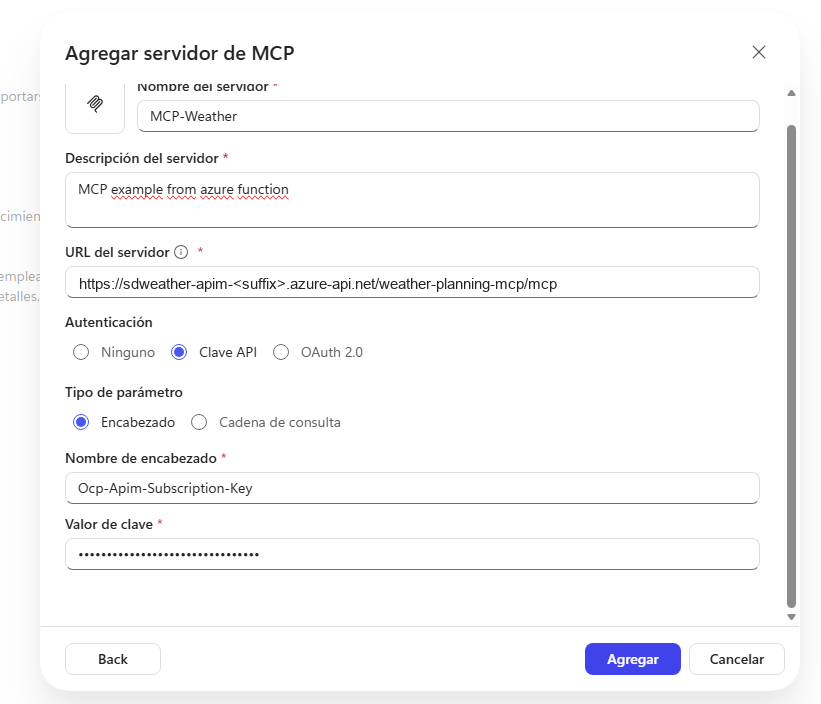Click the Tipo de parámetro label
The width and height of the screenshot is (821, 704).
124,393
